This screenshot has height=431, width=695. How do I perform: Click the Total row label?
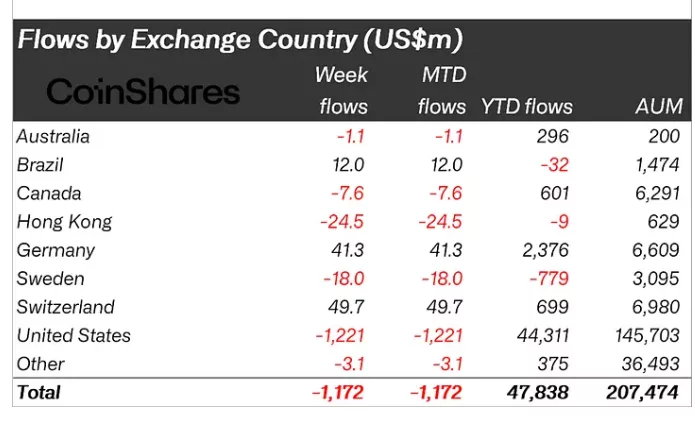pos(38,392)
